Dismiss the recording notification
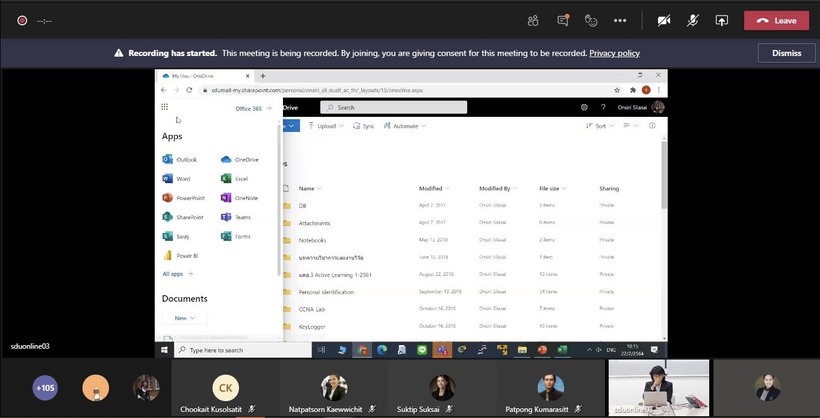The image size is (820, 418). pos(787,53)
